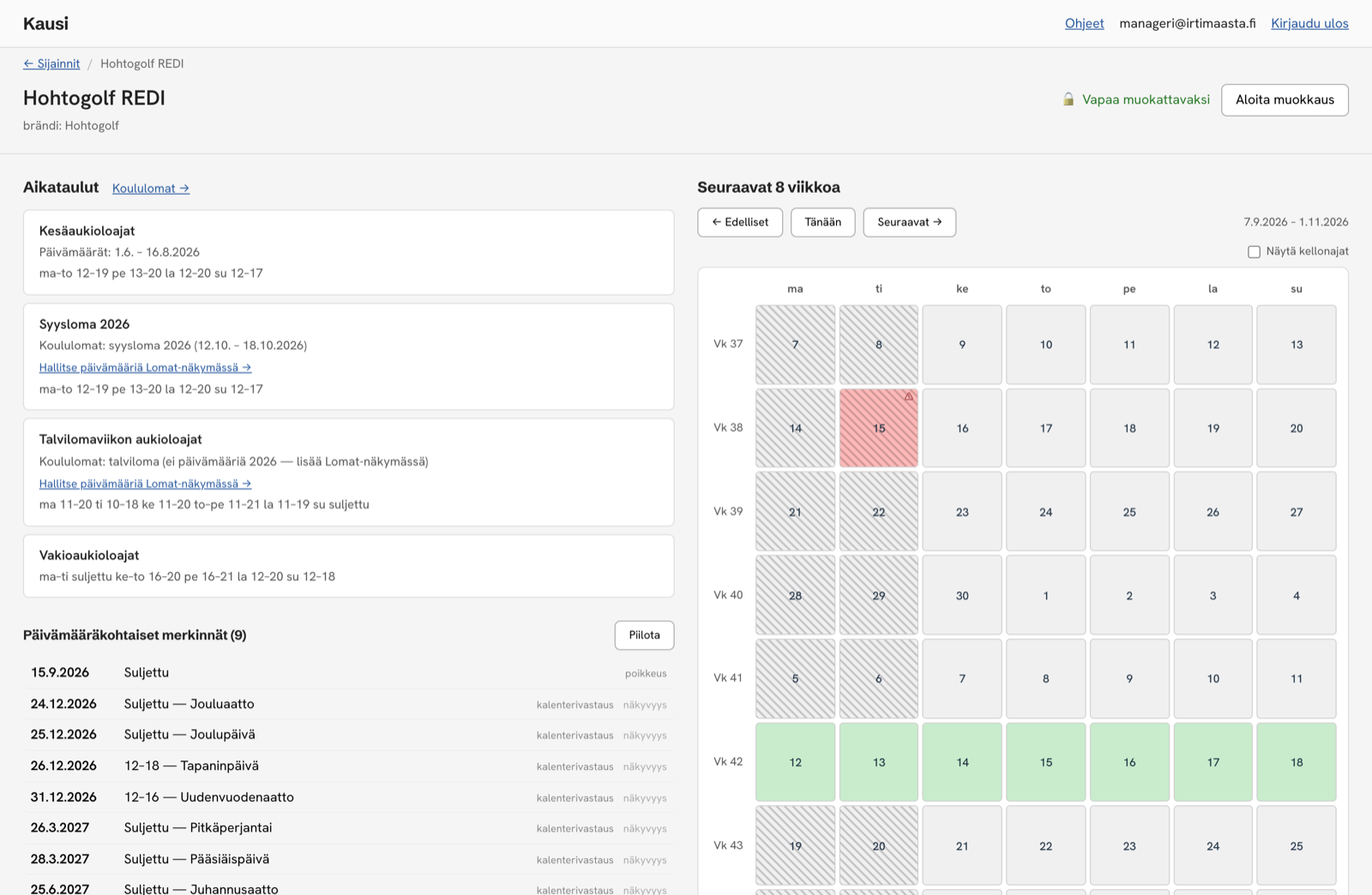
Task: Click the Vk 42 week label
Action: pyautogui.click(x=728, y=761)
